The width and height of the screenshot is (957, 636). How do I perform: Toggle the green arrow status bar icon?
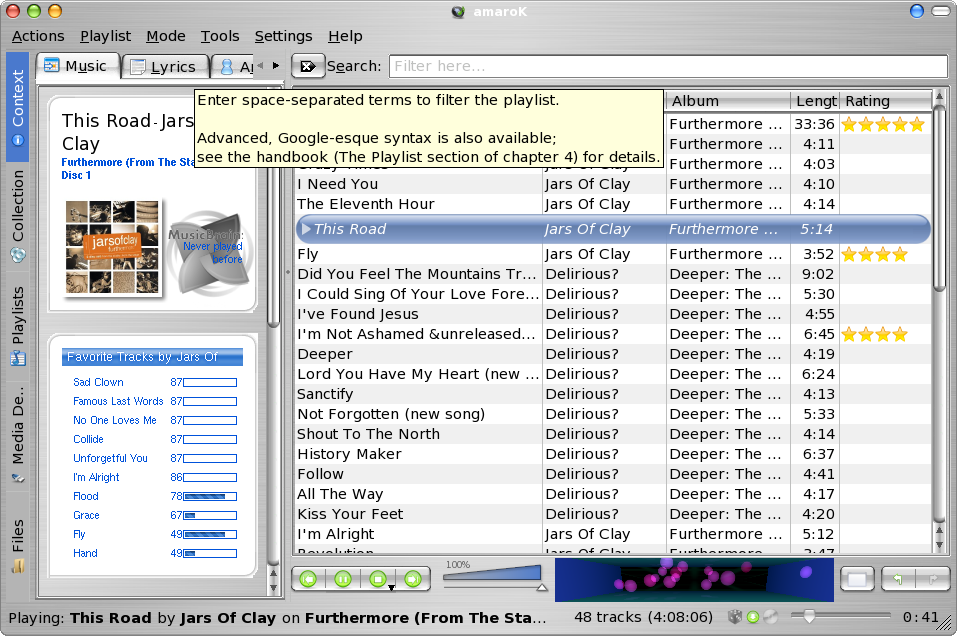[x=753, y=617]
